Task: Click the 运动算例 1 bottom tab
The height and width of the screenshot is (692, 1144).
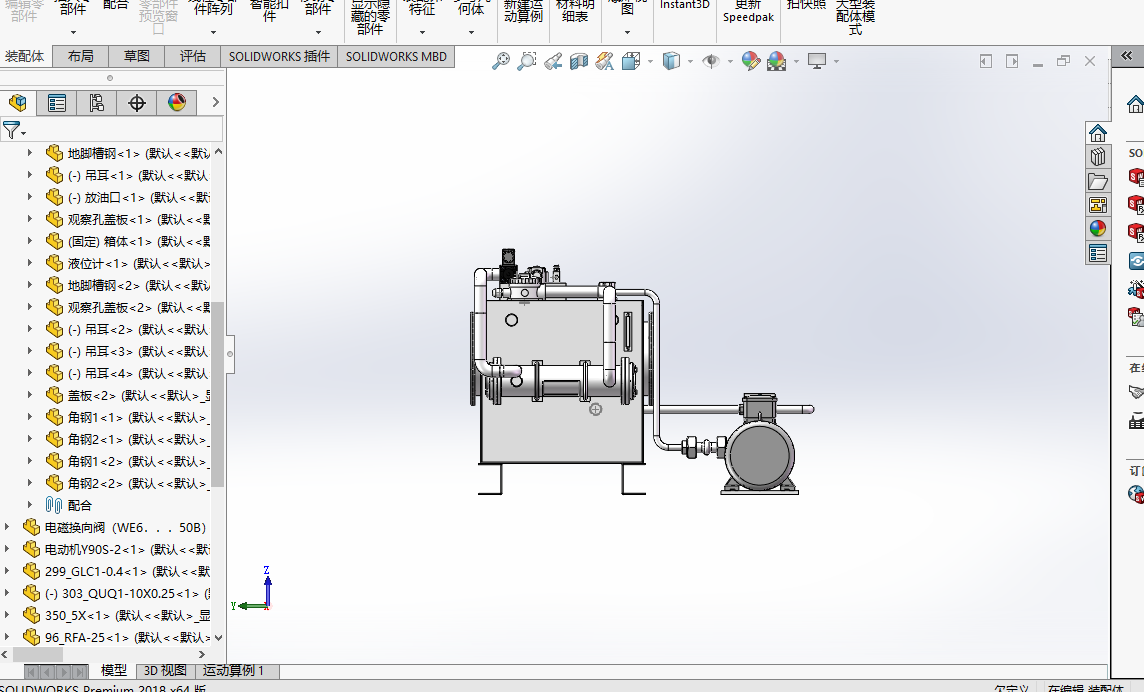Action: click(233, 670)
